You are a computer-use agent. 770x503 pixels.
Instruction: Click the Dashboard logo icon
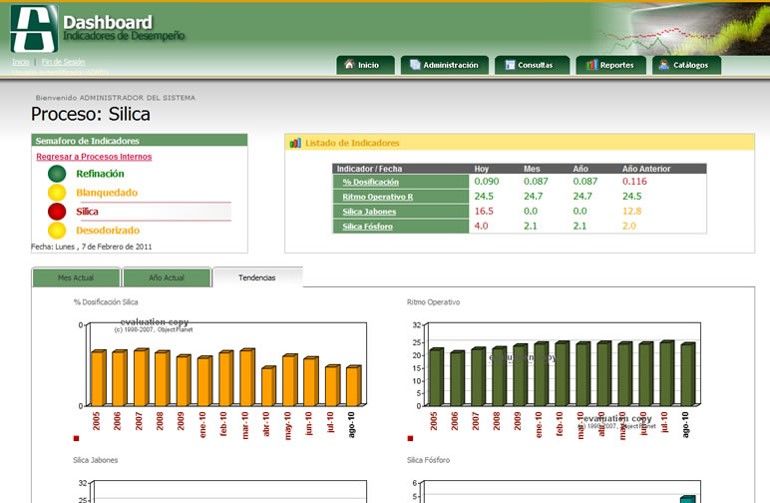click(34, 28)
